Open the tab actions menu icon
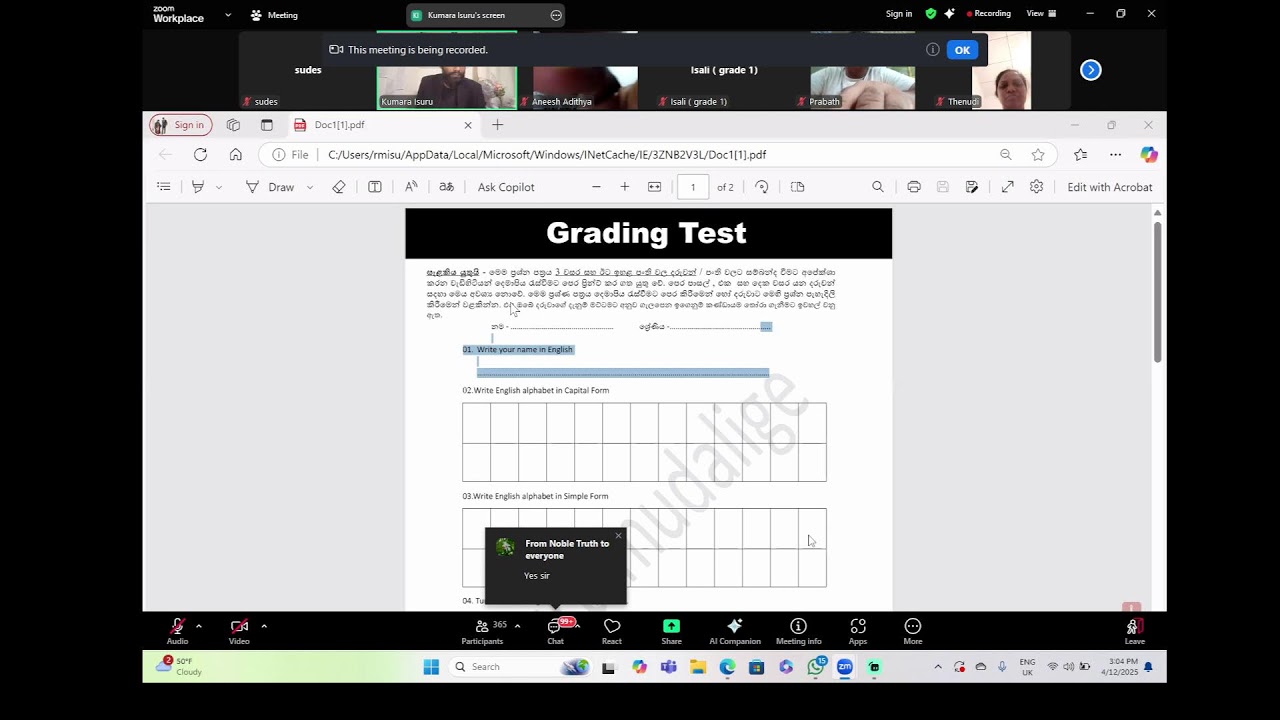1280x720 pixels. tap(267, 125)
